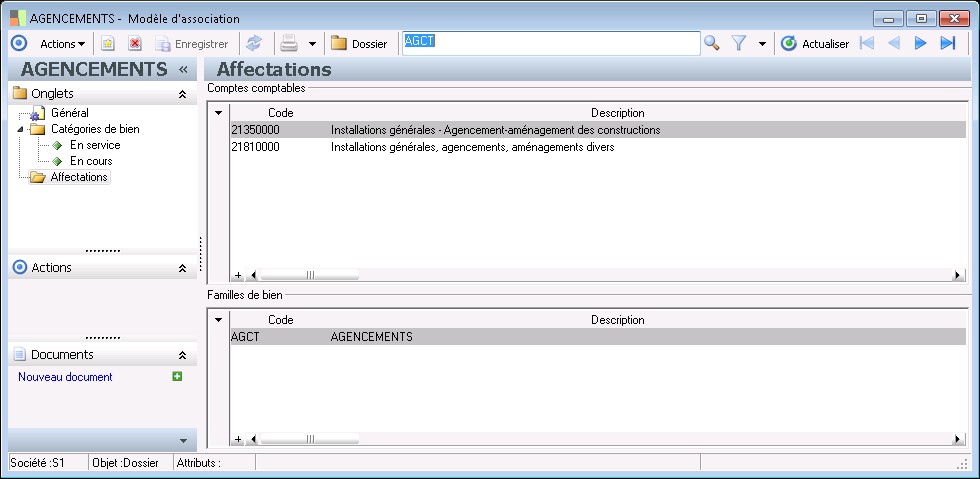Click the Actualiser button
Screen dimensions: 980x479
tap(815, 44)
